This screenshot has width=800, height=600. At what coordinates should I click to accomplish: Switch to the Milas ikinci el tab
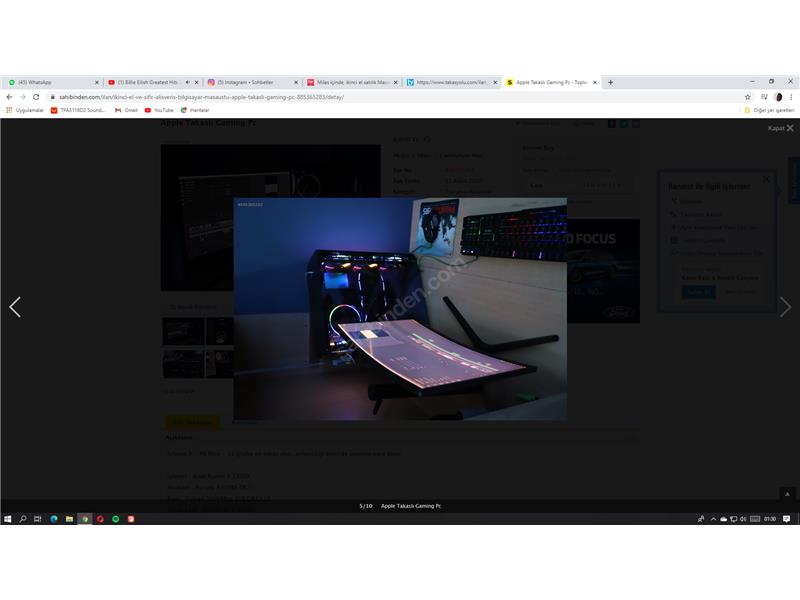click(x=352, y=82)
